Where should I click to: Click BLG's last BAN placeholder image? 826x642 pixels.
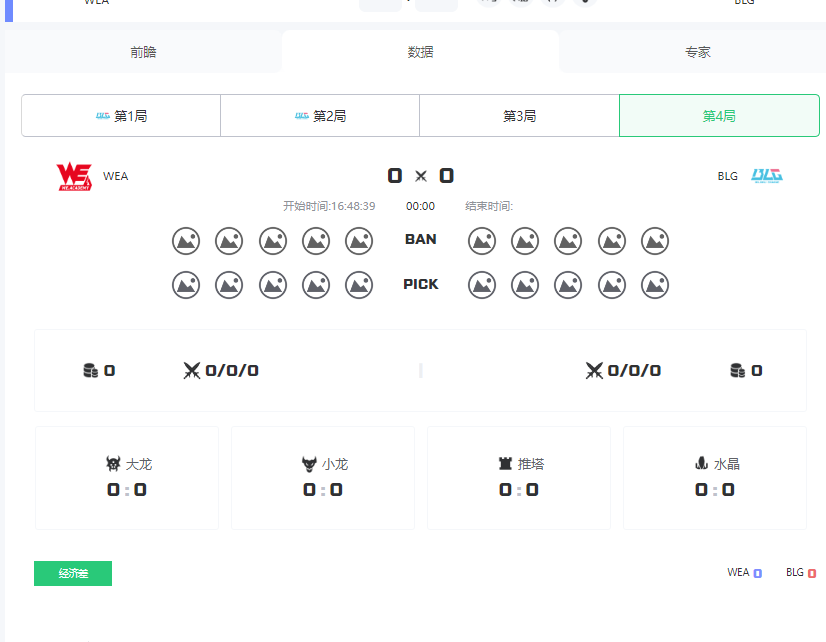click(655, 241)
